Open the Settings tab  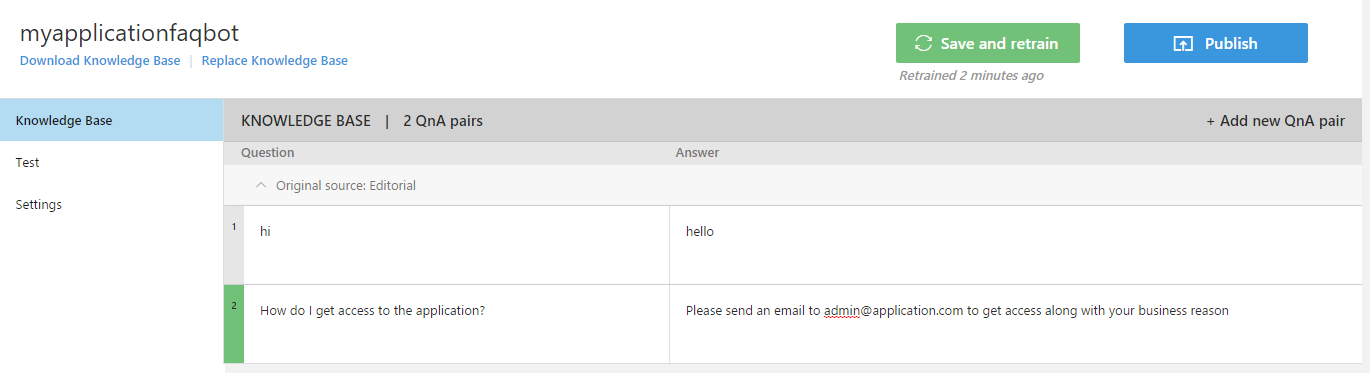[x=112, y=204]
